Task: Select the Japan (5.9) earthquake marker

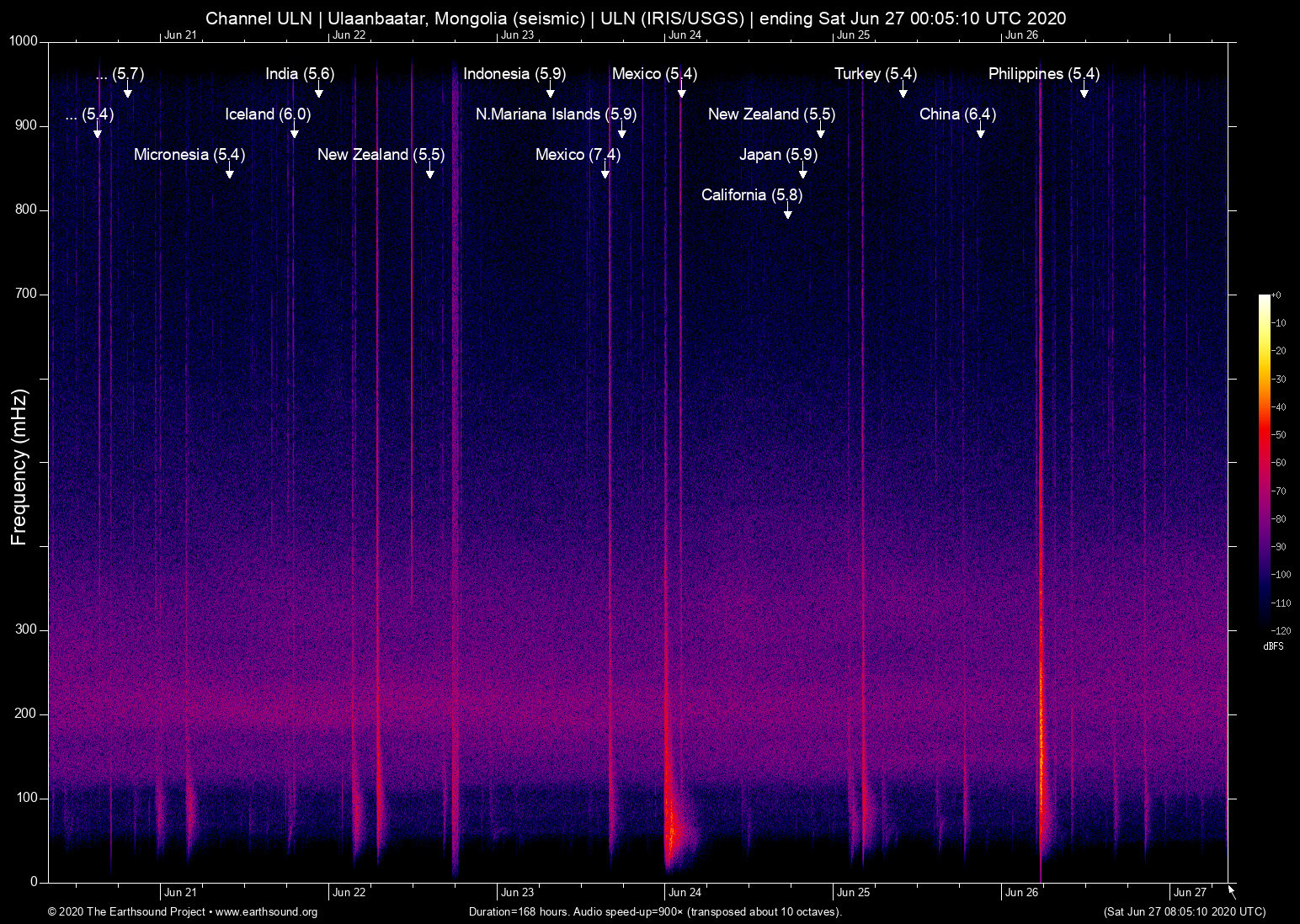Action: coord(802,172)
